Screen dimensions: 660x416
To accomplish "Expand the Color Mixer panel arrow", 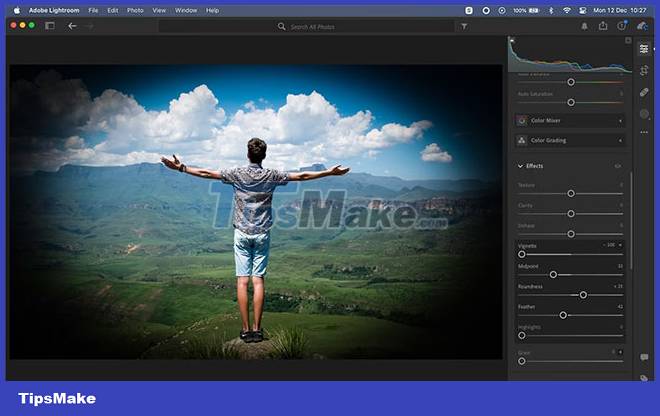I will point(620,121).
